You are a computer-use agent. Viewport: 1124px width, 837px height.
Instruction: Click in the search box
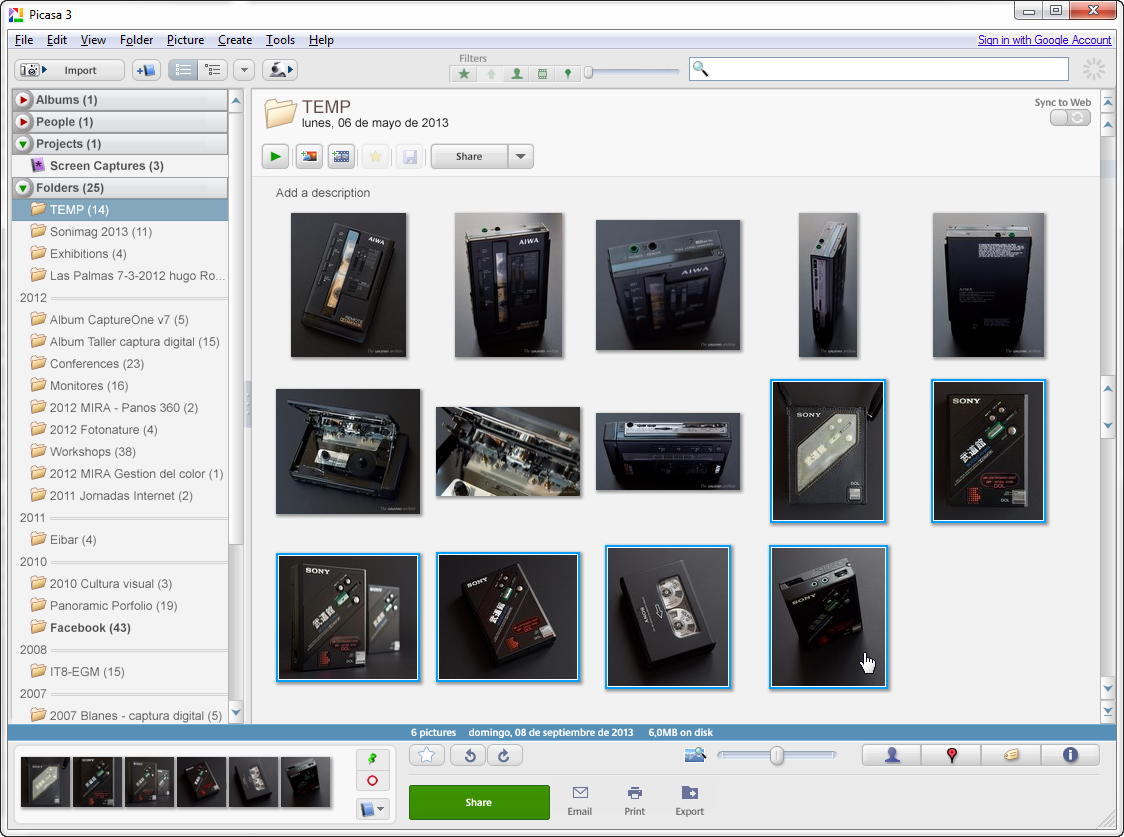pyautogui.click(x=879, y=70)
